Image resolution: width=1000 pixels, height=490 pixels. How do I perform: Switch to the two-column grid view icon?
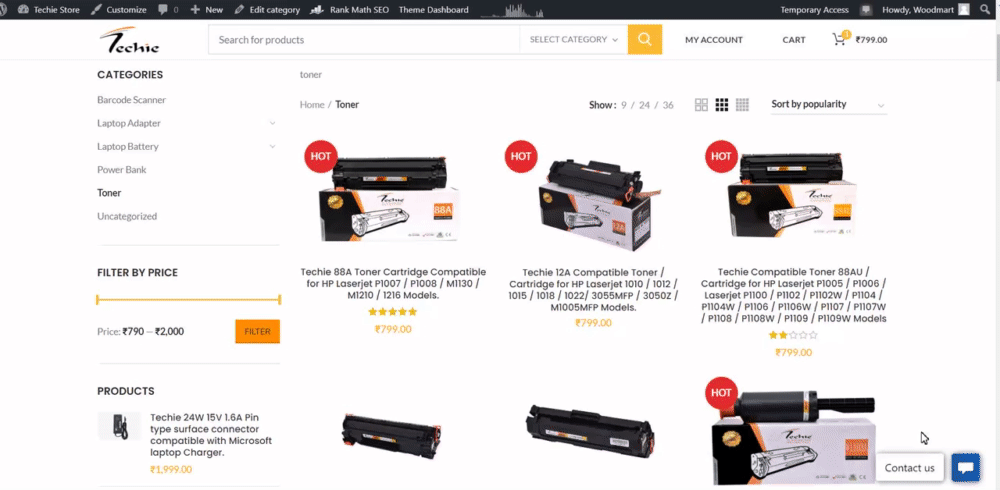point(701,105)
